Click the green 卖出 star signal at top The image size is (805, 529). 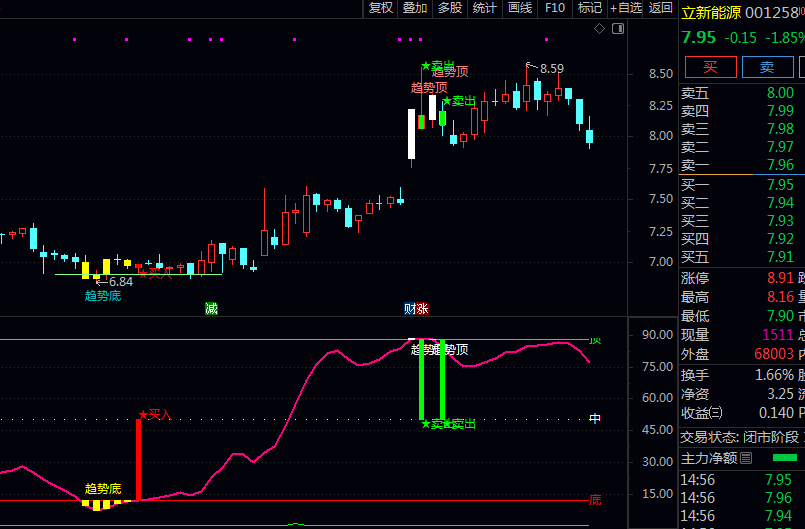pos(438,65)
